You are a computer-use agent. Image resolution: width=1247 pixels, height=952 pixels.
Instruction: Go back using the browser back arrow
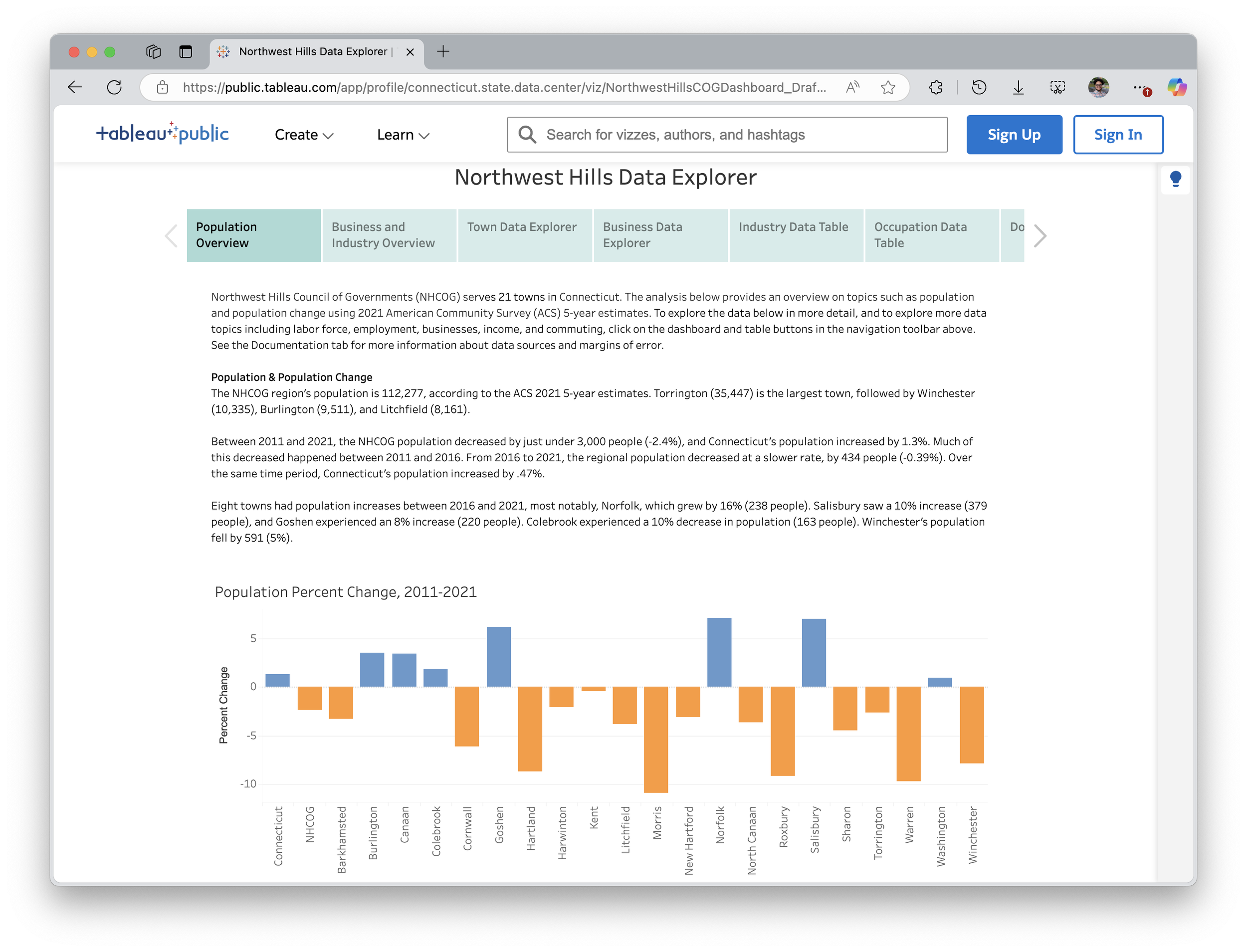[x=75, y=87]
